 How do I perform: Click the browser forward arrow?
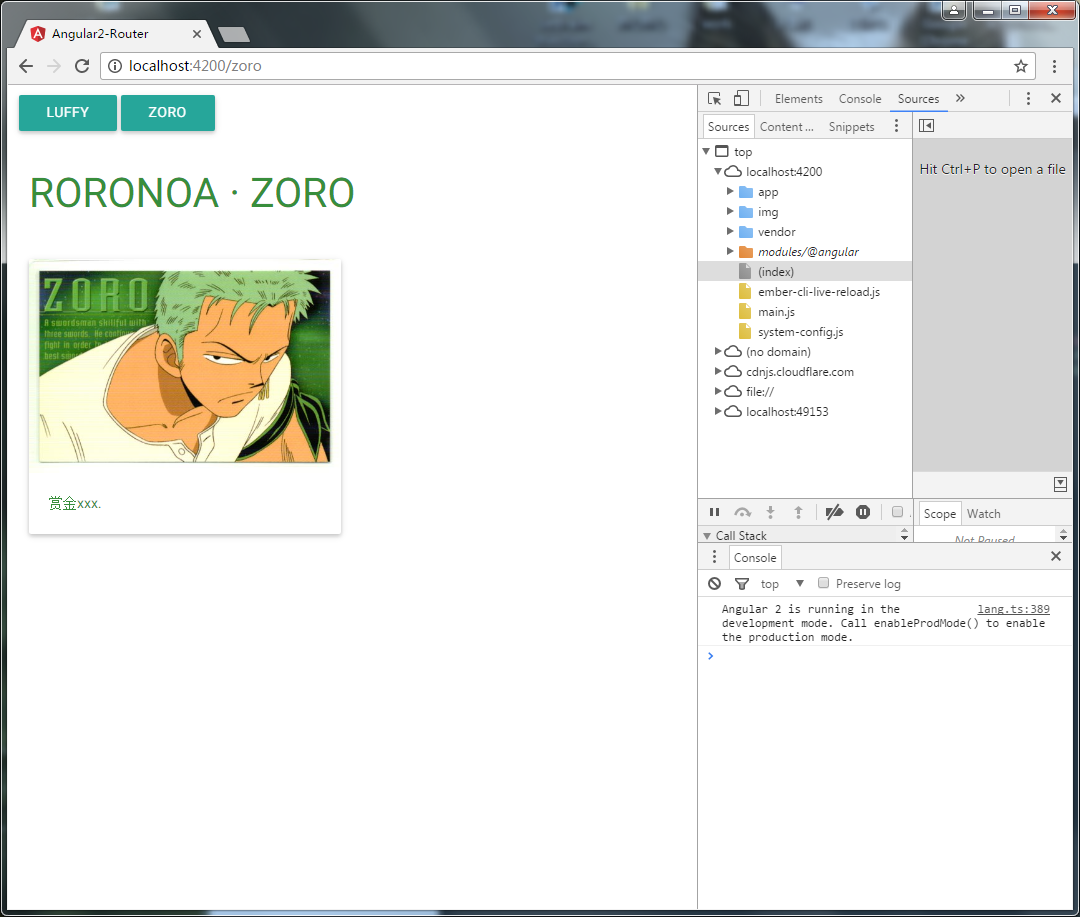tap(54, 66)
